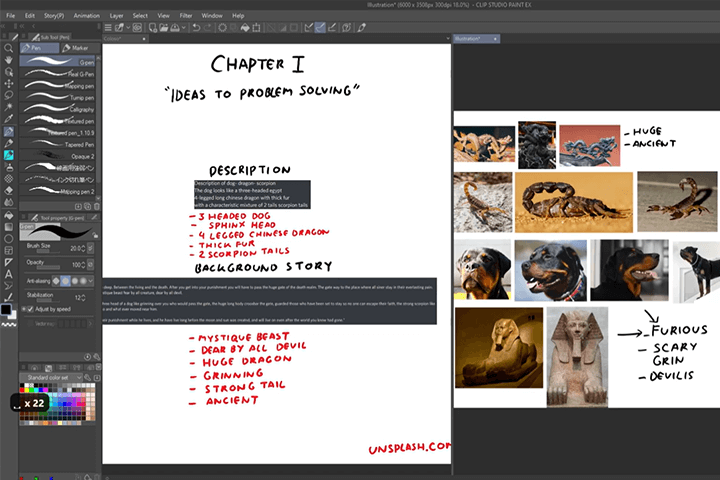
Task: Select the Ruler tool in toolbox
Action: [x=8, y=262]
